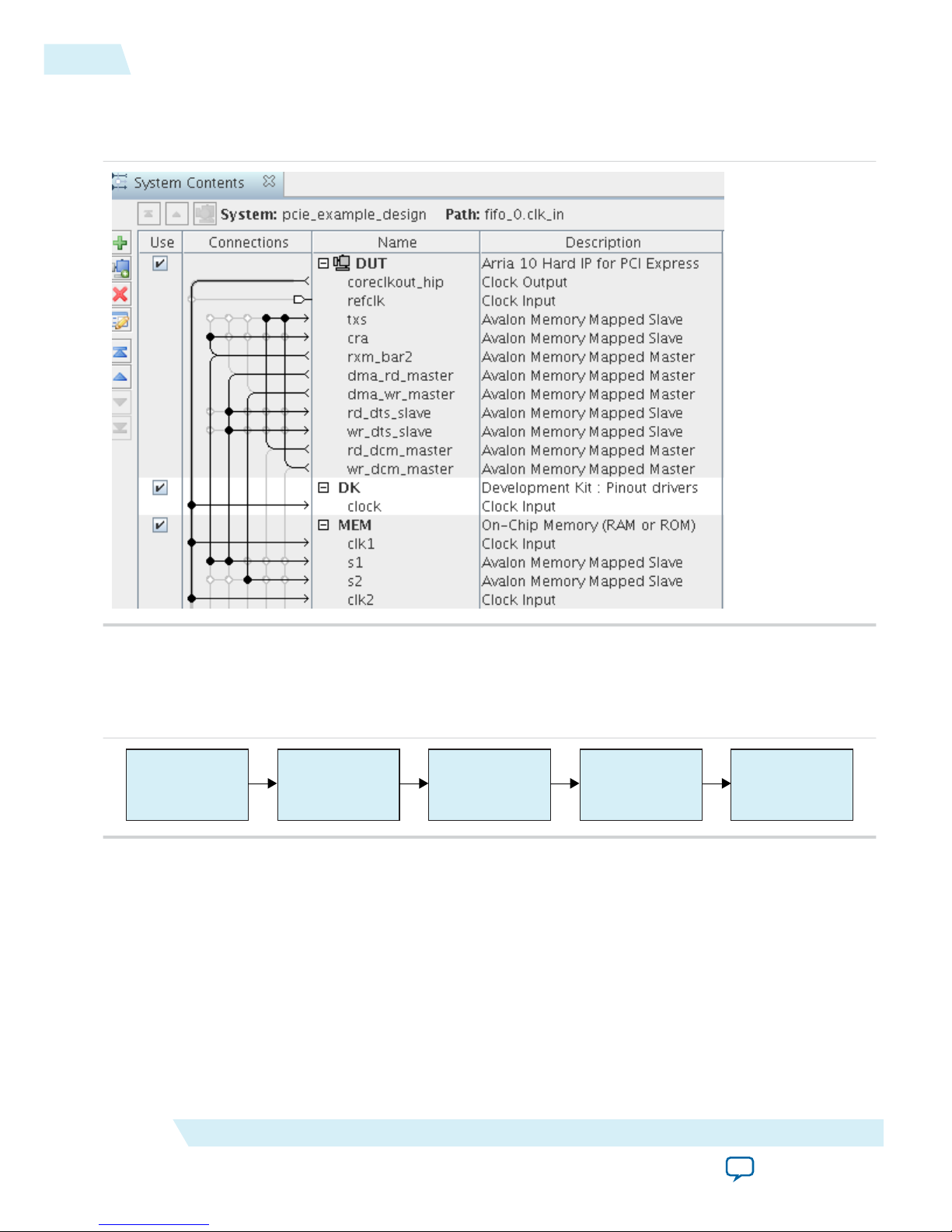
Task: Select the s2 interface under MEM
Action: (354, 581)
